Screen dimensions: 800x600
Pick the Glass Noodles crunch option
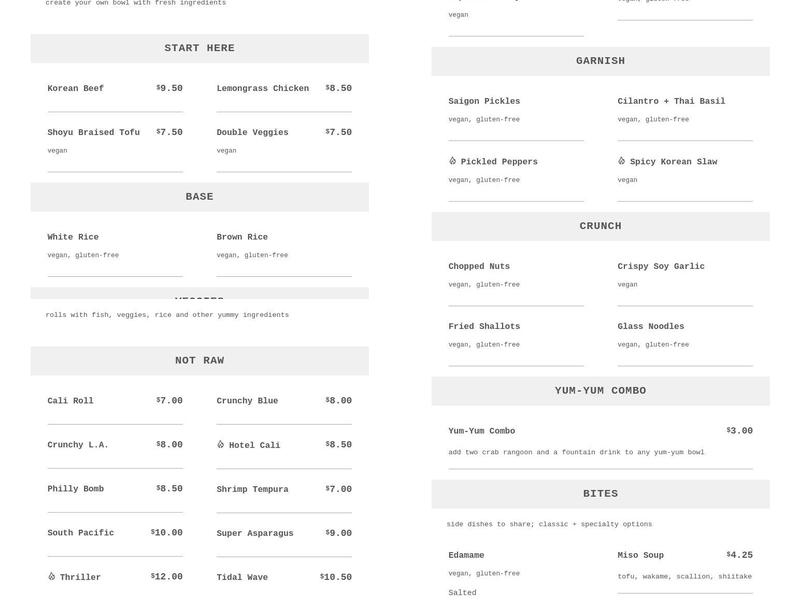[x=650, y=327]
